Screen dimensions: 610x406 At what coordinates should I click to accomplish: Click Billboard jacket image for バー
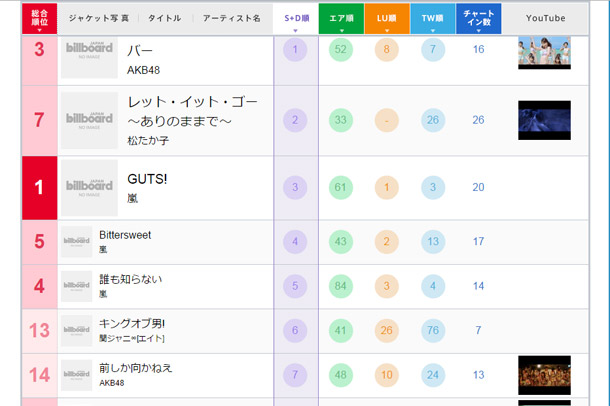click(x=89, y=57)
